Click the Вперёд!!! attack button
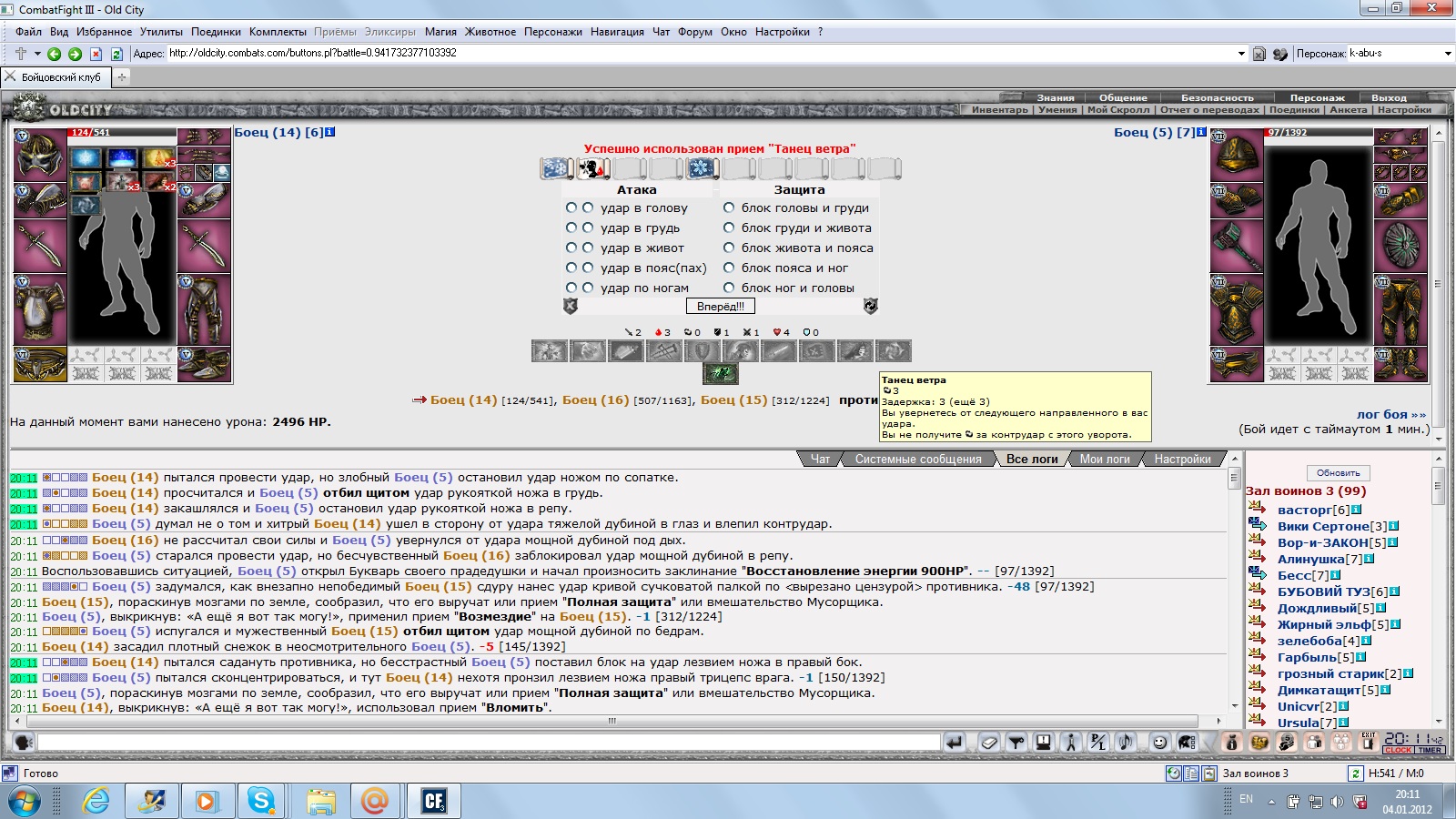 720,306
